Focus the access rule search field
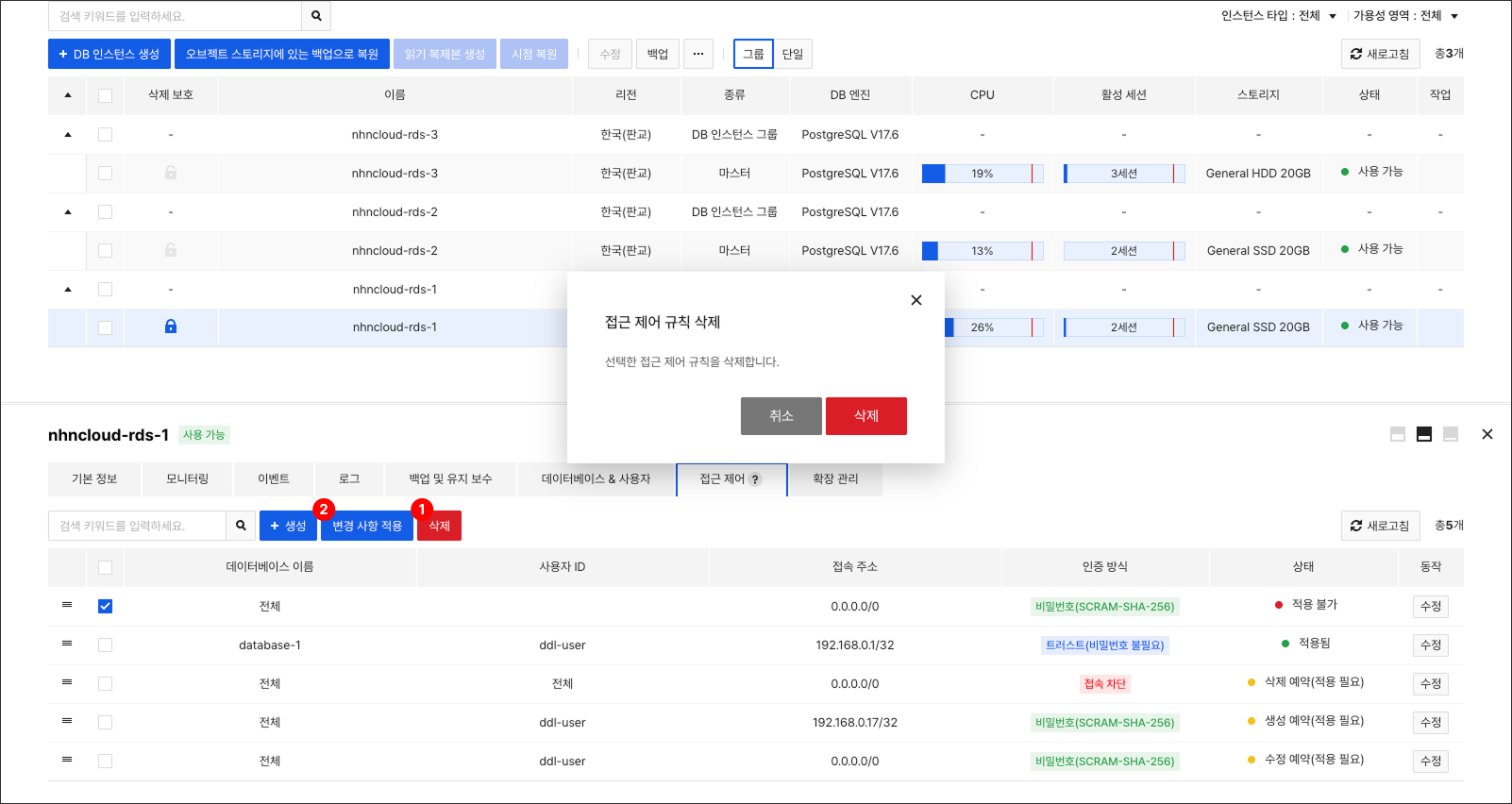 pyautogui.click(x=138, y=526)
